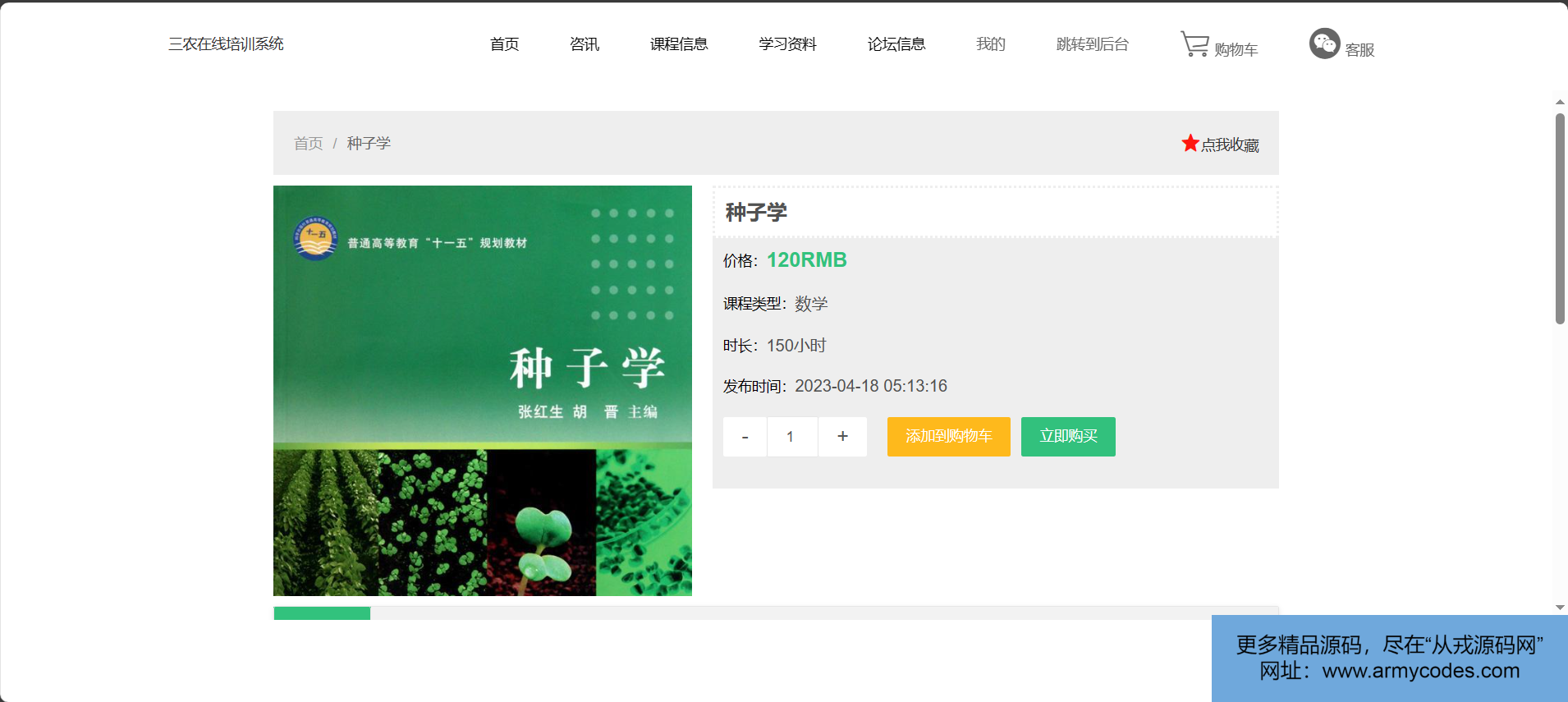Click 立即购买 button
The width and height of the screenshot is (1568, 702).
tap(1068, 437)
